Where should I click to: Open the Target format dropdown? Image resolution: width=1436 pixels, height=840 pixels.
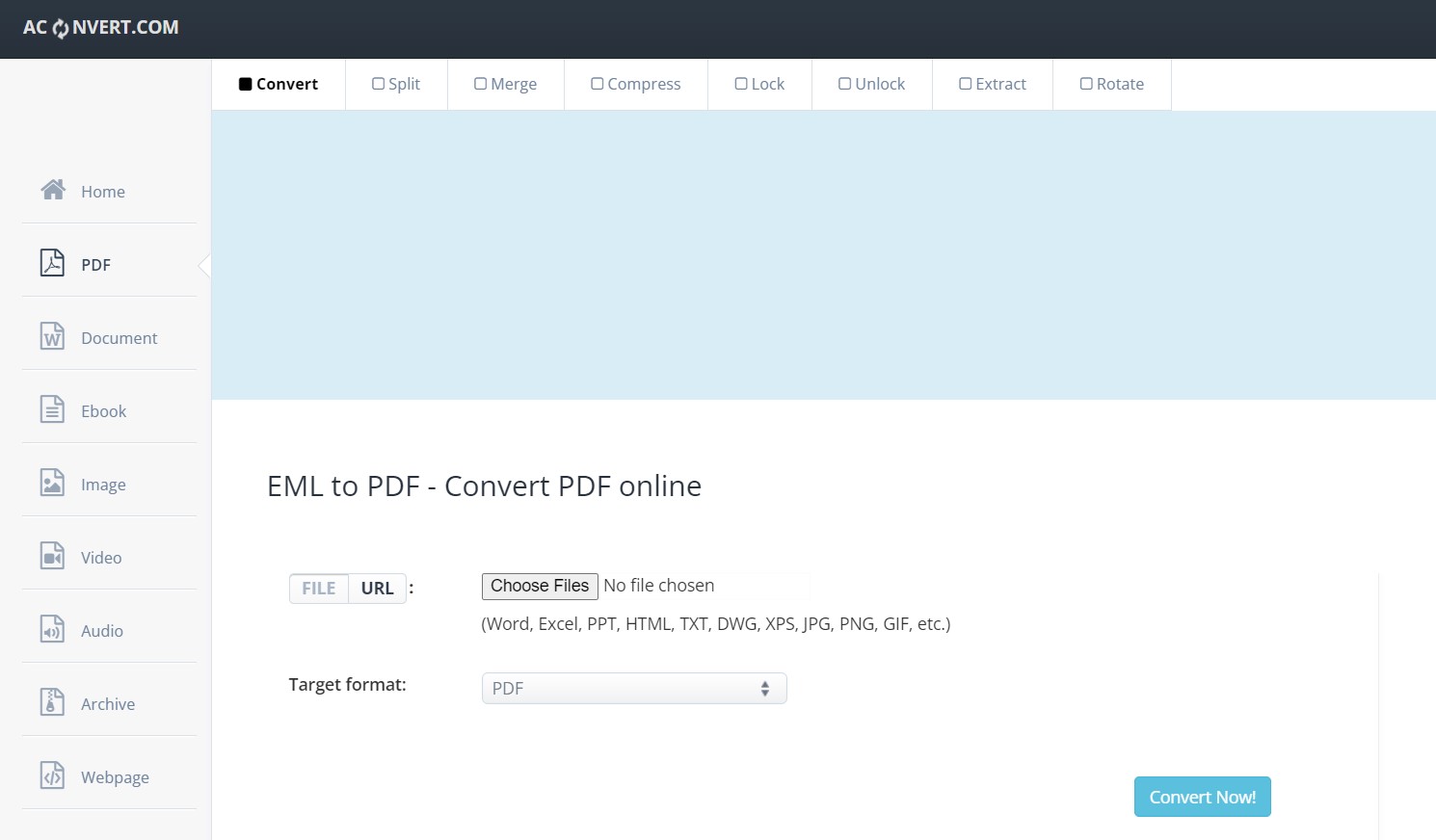pyautogui.click(x=633, y=688)
